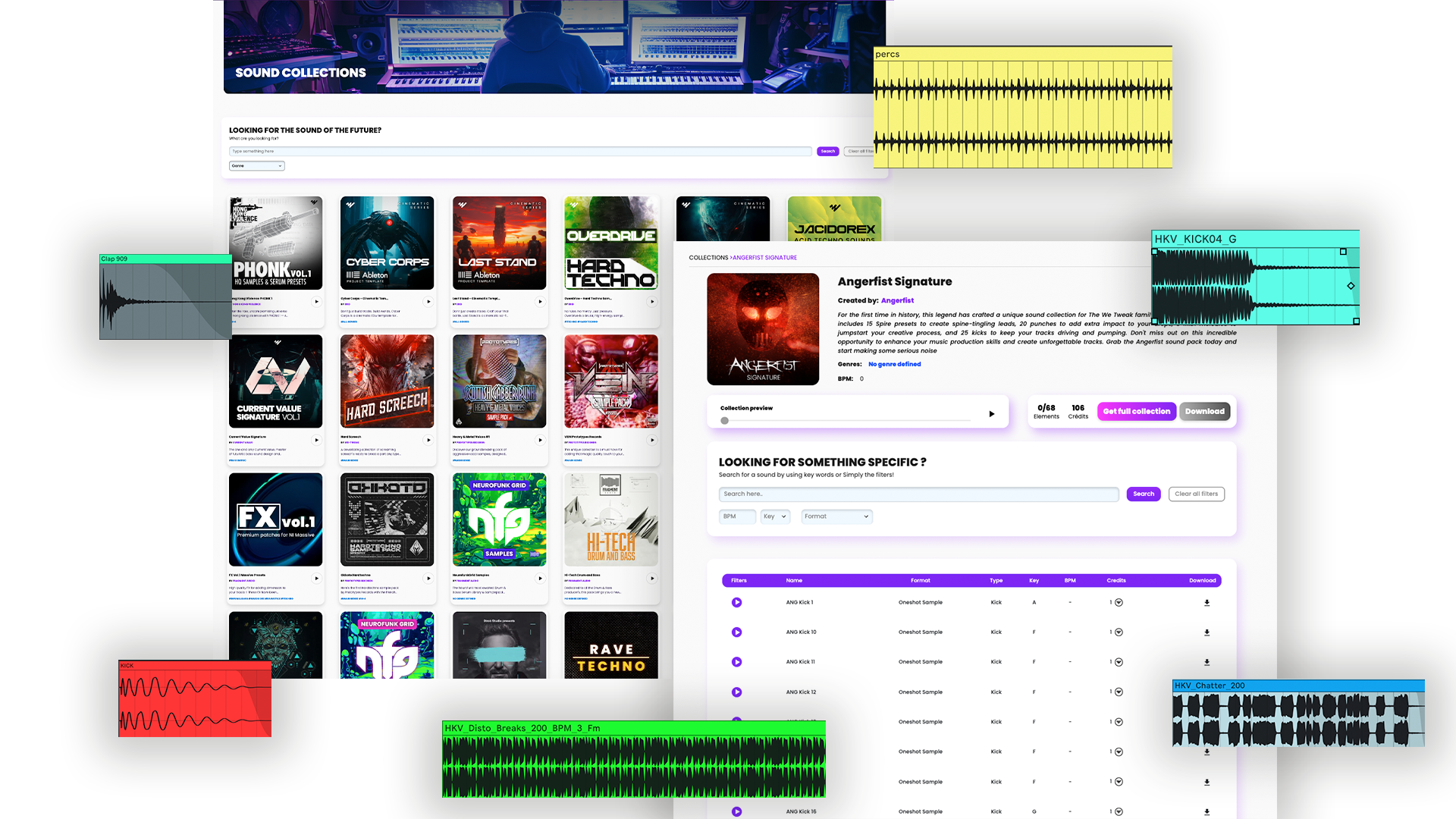Preview the Phonk Vol.1 collection card
The height and width of the screenshot is (819, 1456).
click(317, 302)
